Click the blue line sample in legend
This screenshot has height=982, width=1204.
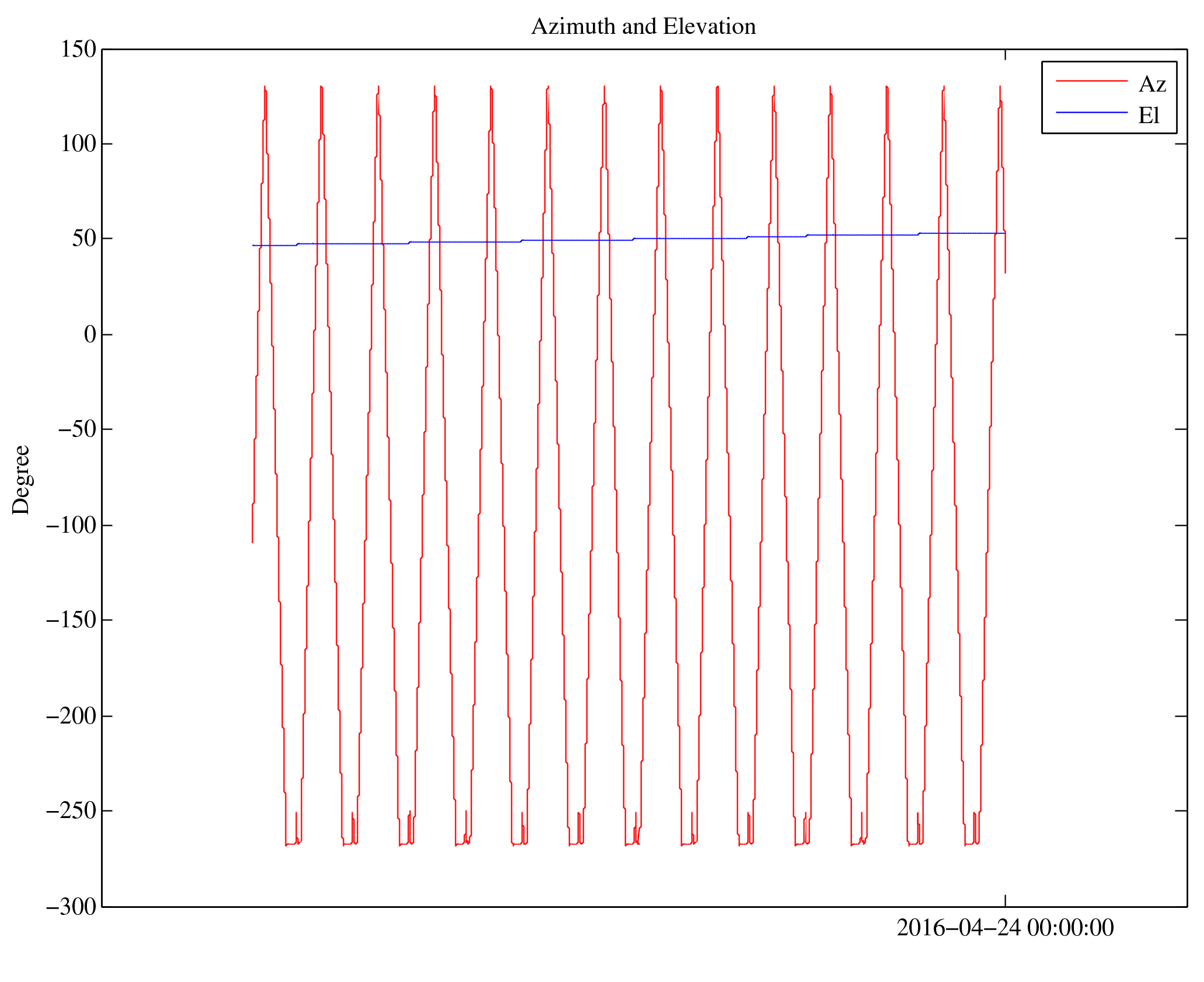click(x=1091, y=112)
